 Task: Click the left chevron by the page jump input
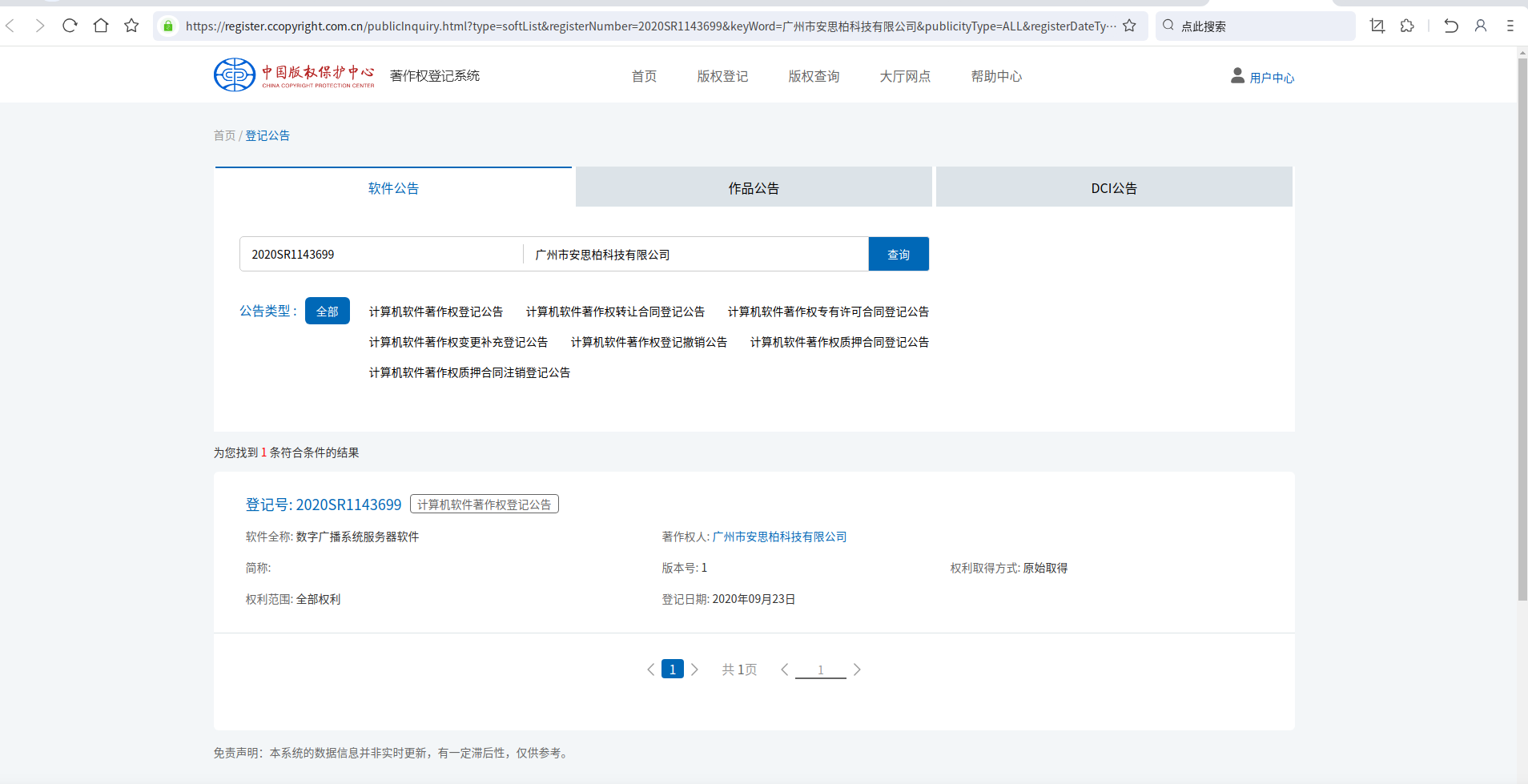click(785, 669)
